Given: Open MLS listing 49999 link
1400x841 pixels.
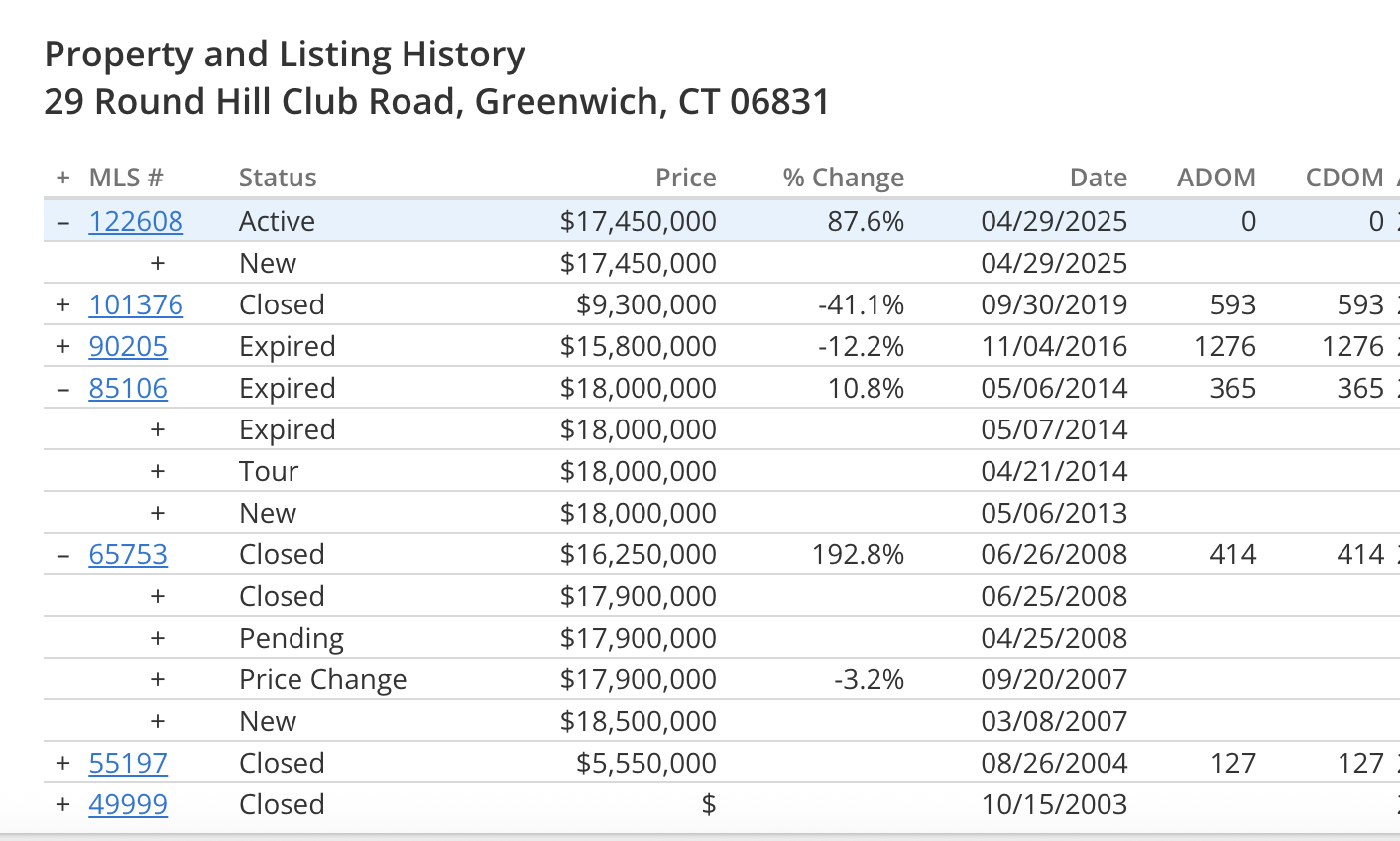Looking at the screenshot, I should click(128, 804).
